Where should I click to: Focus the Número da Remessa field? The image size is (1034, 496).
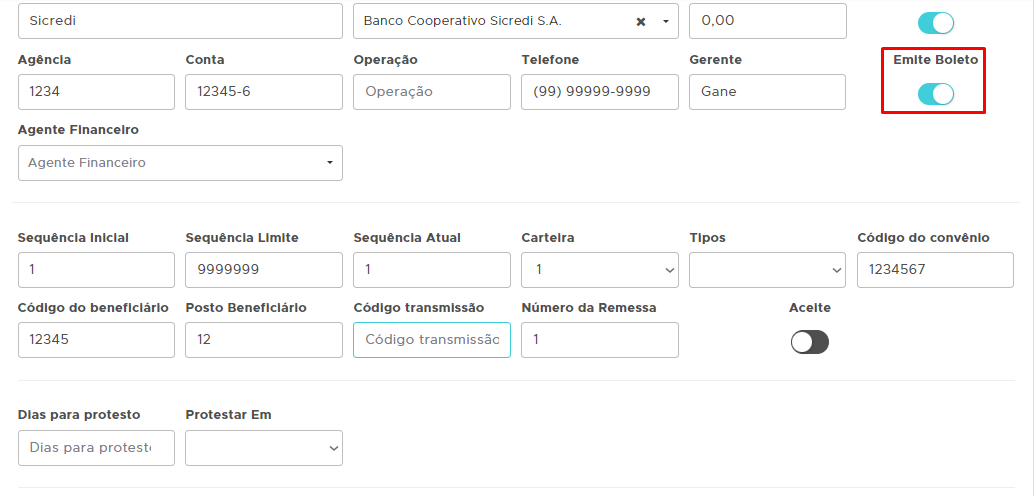tap(599, 340)
